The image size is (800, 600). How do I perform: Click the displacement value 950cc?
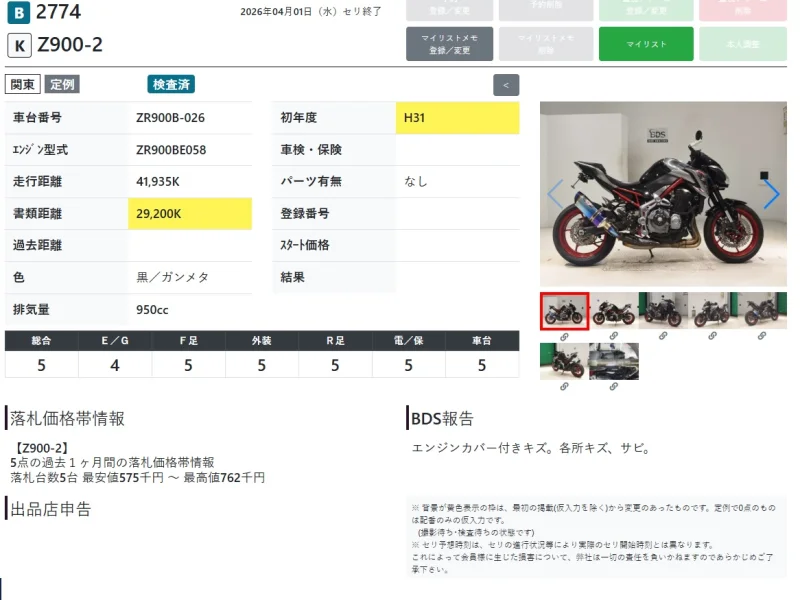coord(152,310)
